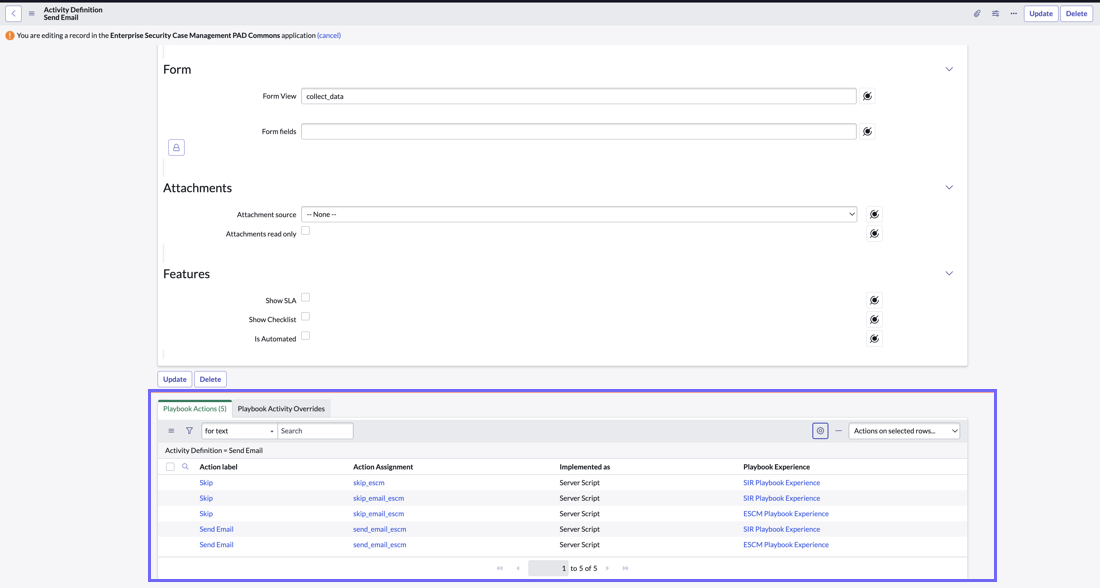Collapse the Features section chevron
The height and width of the screenshot is (588, 1100).
click(x=949, y=274)
